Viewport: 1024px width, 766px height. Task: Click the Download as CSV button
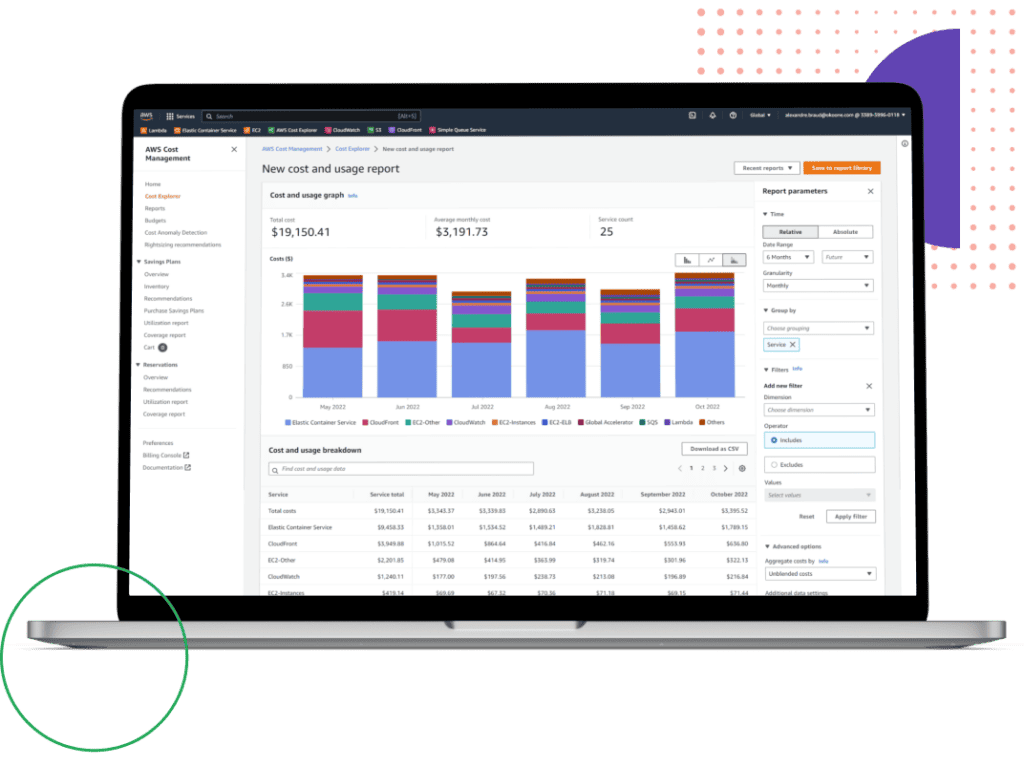[x=713, y=449]
